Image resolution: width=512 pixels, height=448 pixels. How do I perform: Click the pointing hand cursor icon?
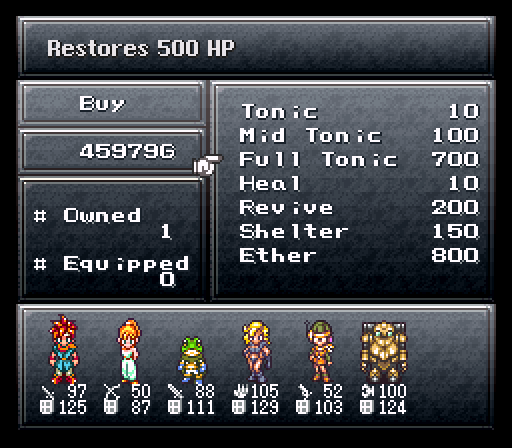(207, 164)
